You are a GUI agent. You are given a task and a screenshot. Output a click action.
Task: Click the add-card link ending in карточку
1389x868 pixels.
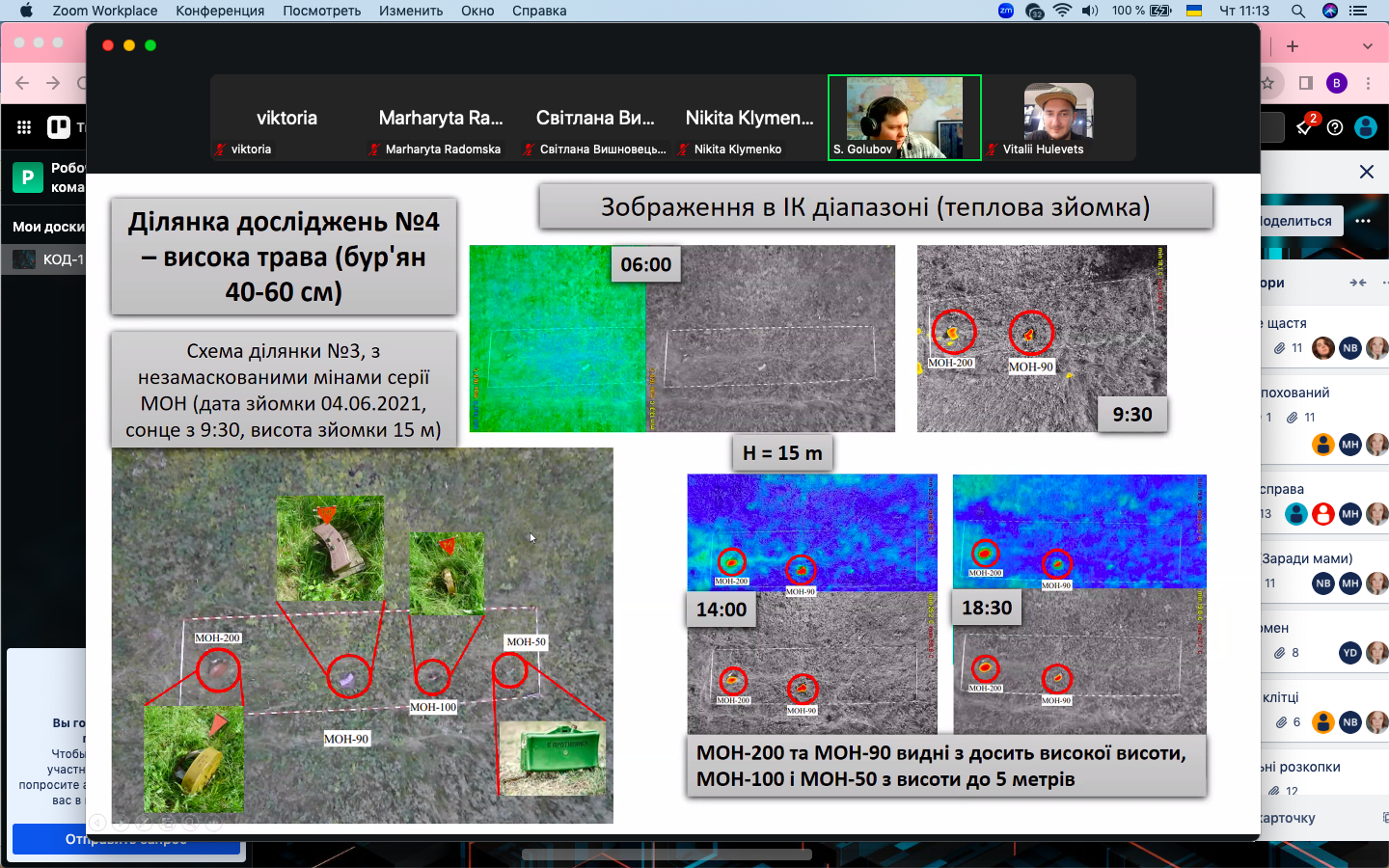click(x=1289, y=818)
